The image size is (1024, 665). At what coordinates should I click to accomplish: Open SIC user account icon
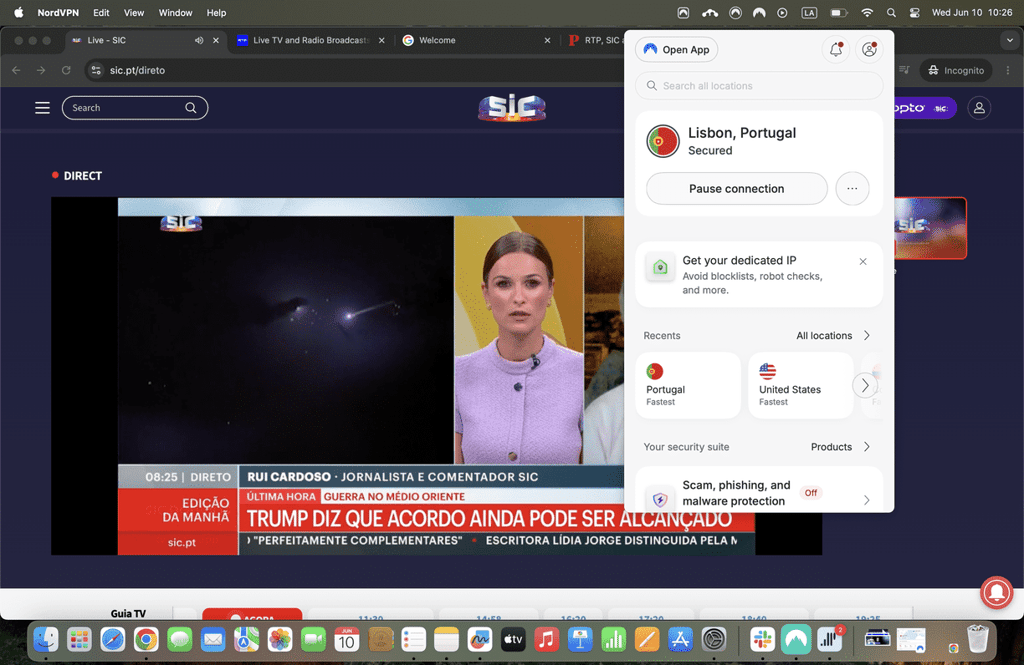pos(979,108)
